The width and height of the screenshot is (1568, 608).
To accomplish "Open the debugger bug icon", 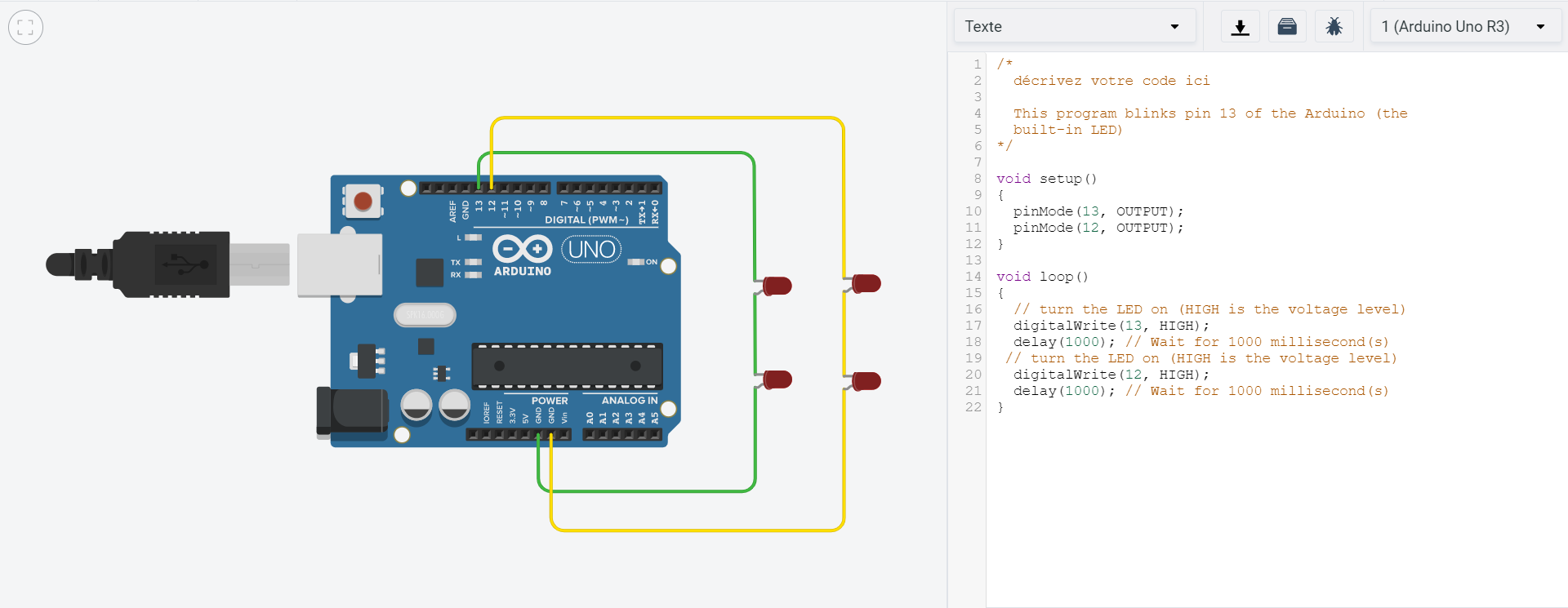I will (1334, 27).
